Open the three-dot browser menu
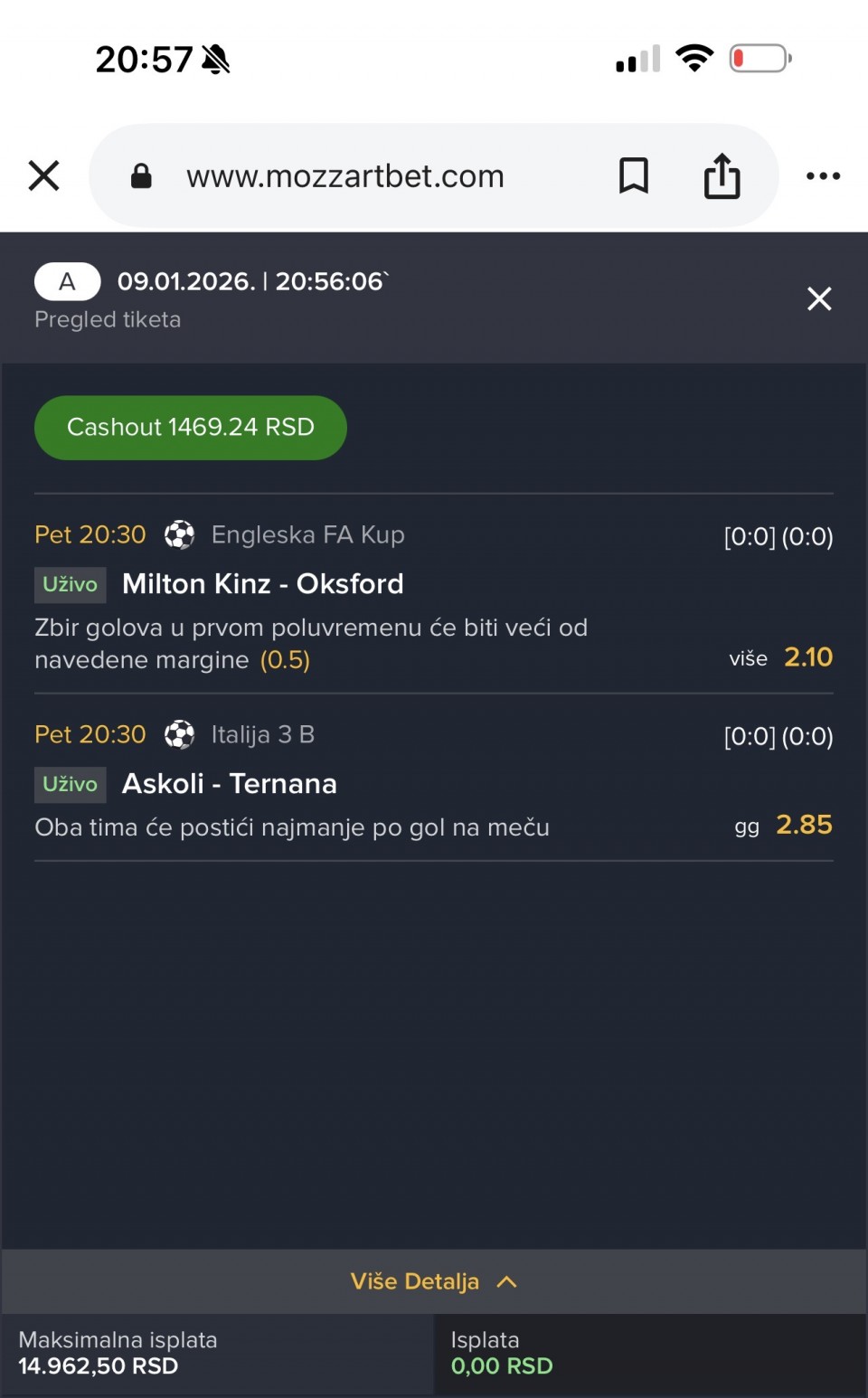Screen dimensions: 868x1398 823,175
